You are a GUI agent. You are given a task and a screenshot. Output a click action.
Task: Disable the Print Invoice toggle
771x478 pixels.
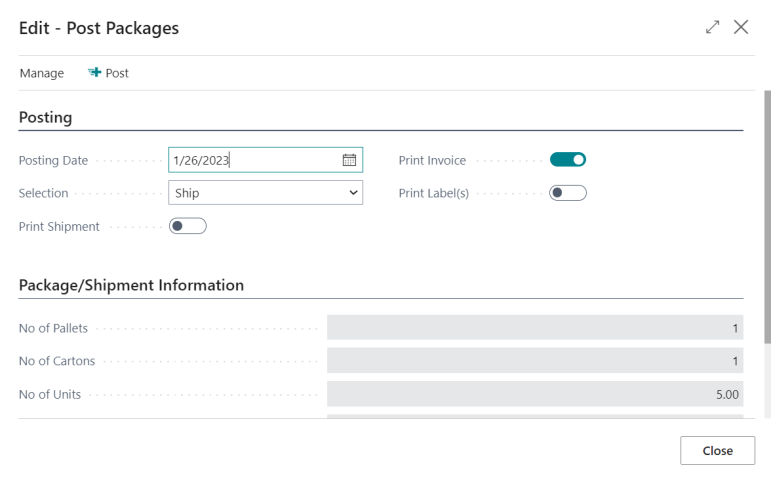click(x=567, y=160)
